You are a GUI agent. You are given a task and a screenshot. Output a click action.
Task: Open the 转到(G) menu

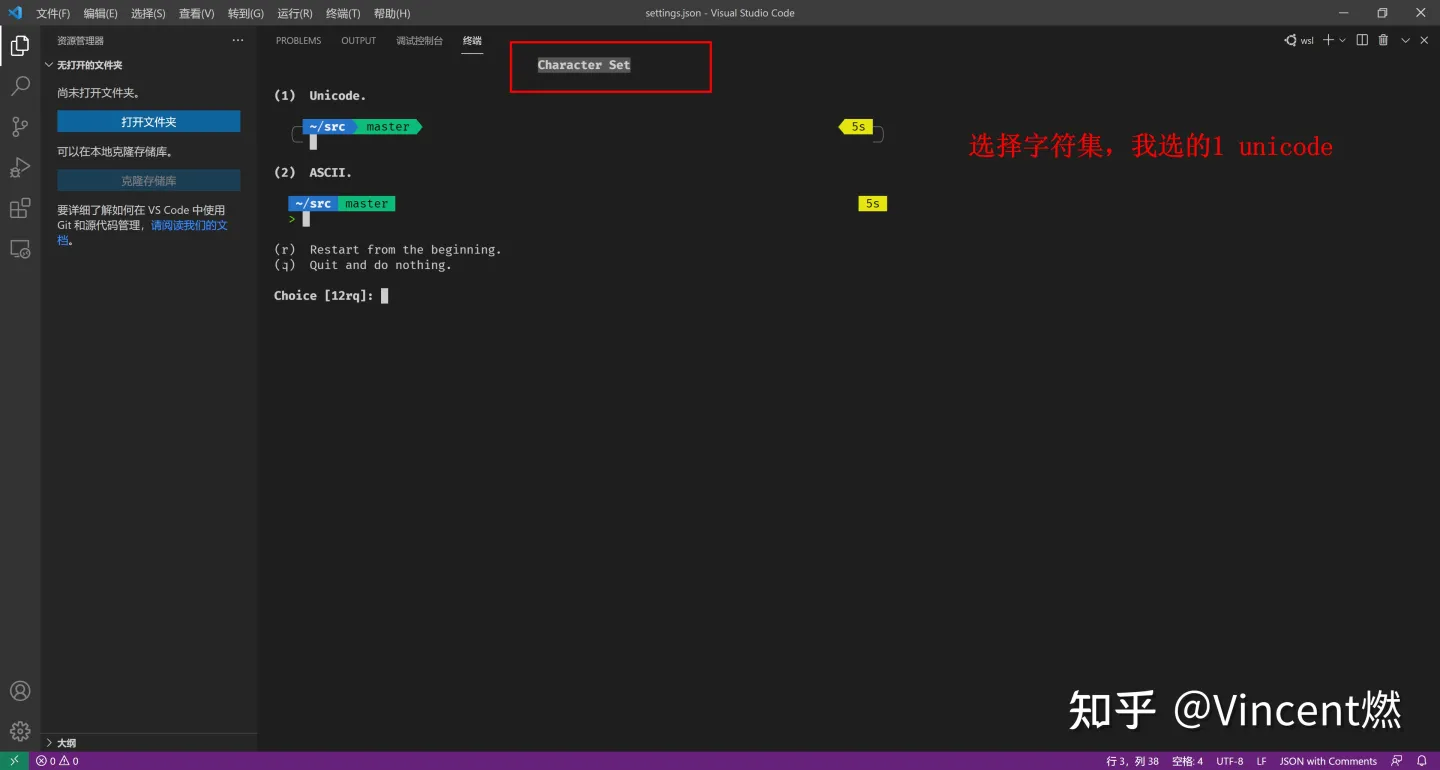[x=246, y=13]
